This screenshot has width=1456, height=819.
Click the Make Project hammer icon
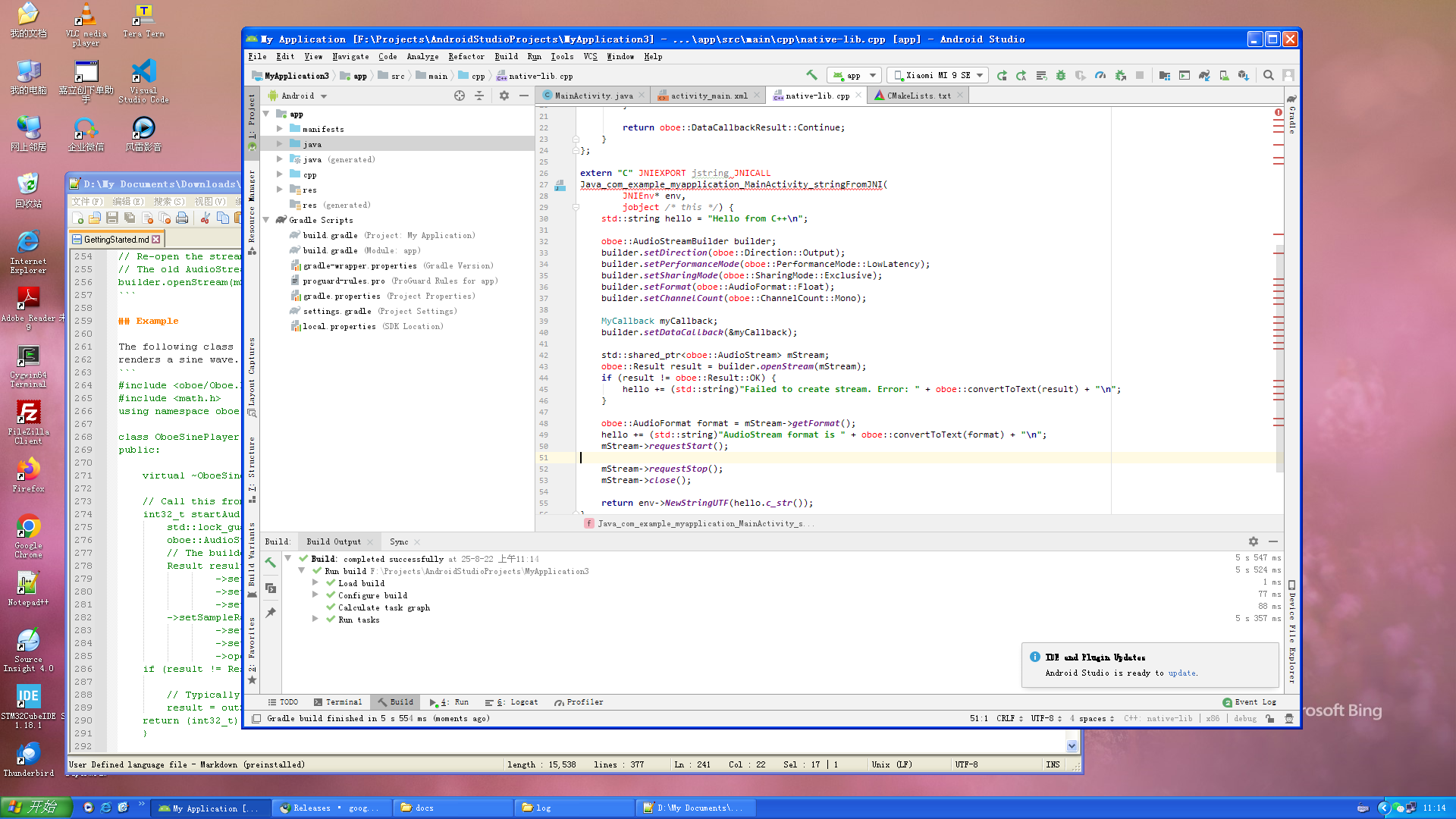(811, 75)
